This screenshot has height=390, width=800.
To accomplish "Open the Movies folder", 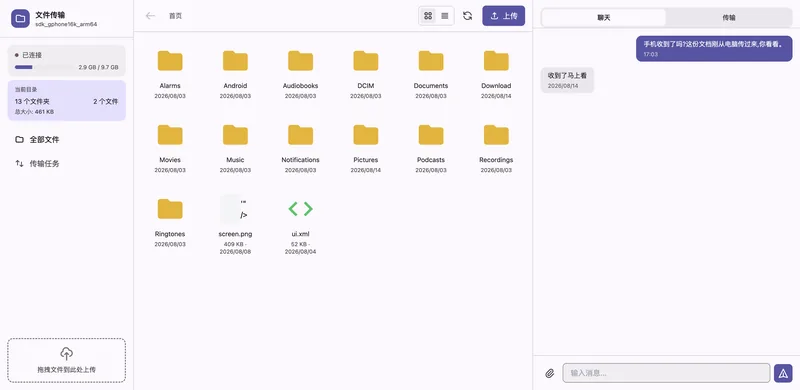I will point(170,135).
